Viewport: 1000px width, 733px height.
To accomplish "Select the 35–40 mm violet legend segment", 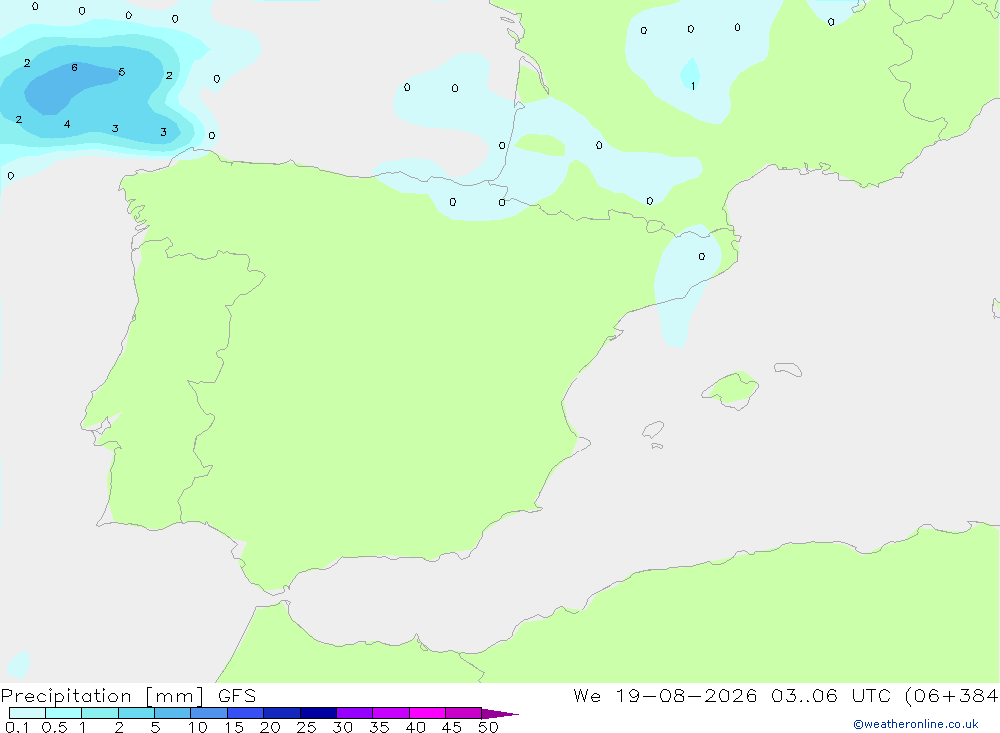I will [x=390, y=713].
